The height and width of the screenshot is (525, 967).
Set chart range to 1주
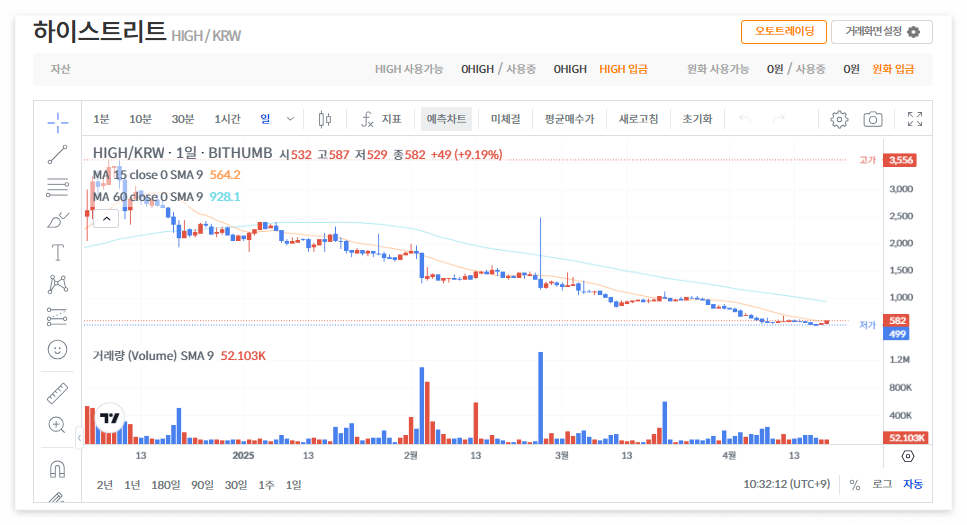click(266, 485)
